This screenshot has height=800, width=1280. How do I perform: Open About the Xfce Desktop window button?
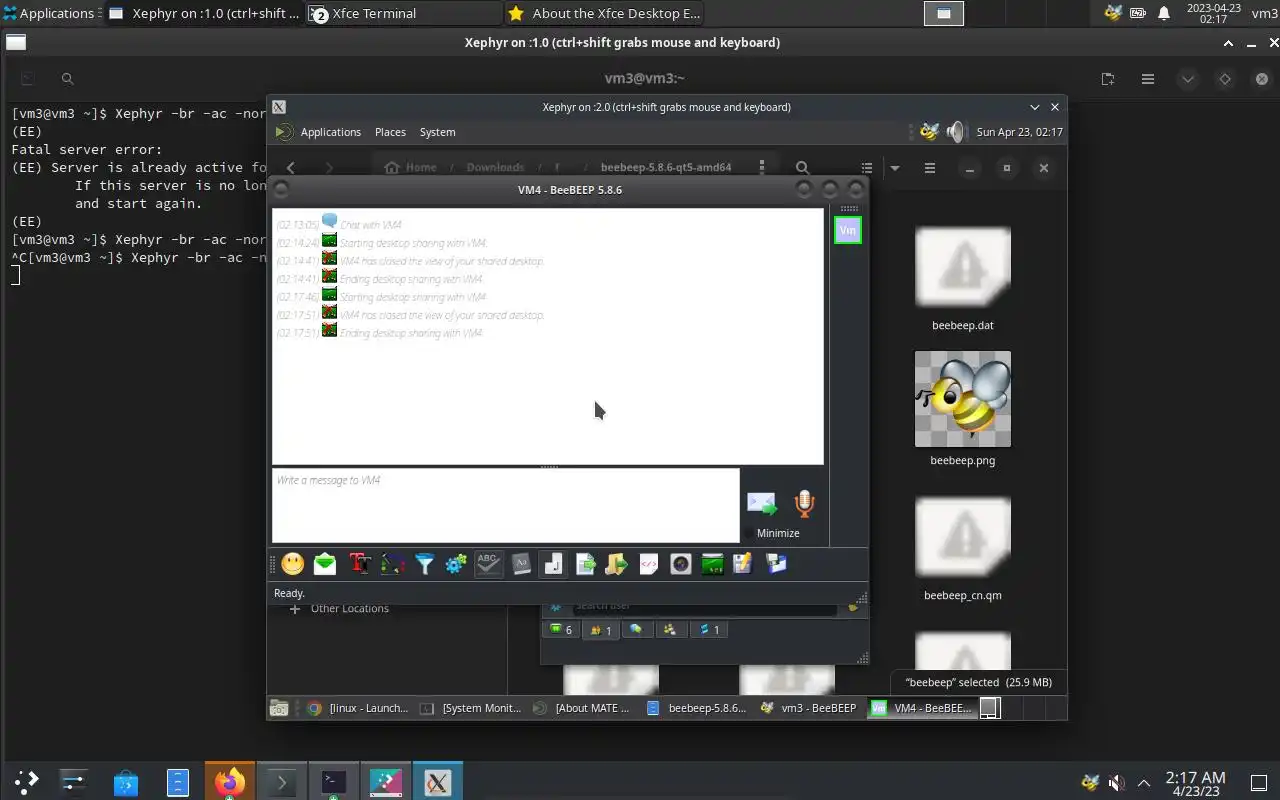603,13
